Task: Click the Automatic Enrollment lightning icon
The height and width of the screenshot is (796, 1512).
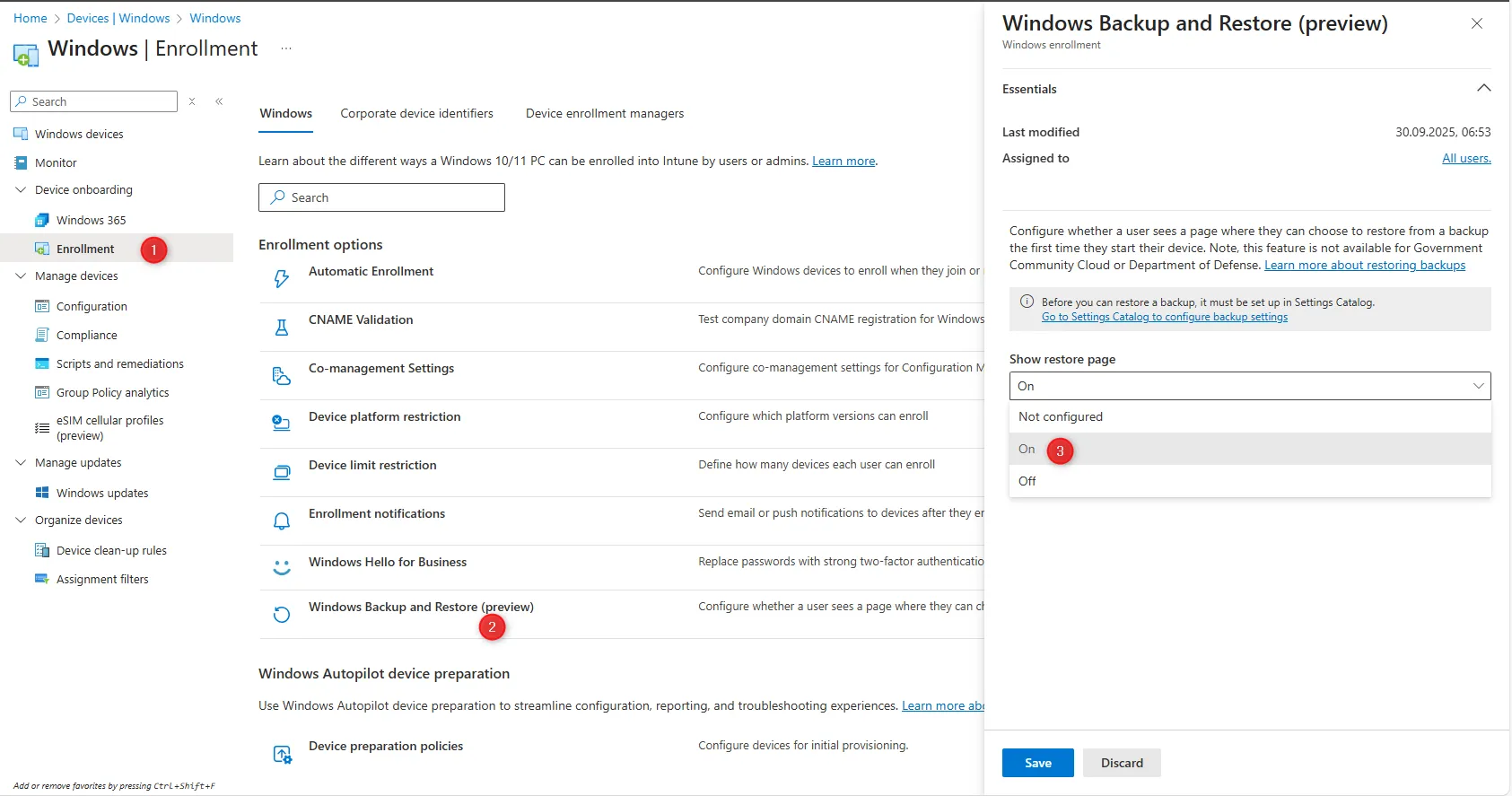Action: click(282, 279)
